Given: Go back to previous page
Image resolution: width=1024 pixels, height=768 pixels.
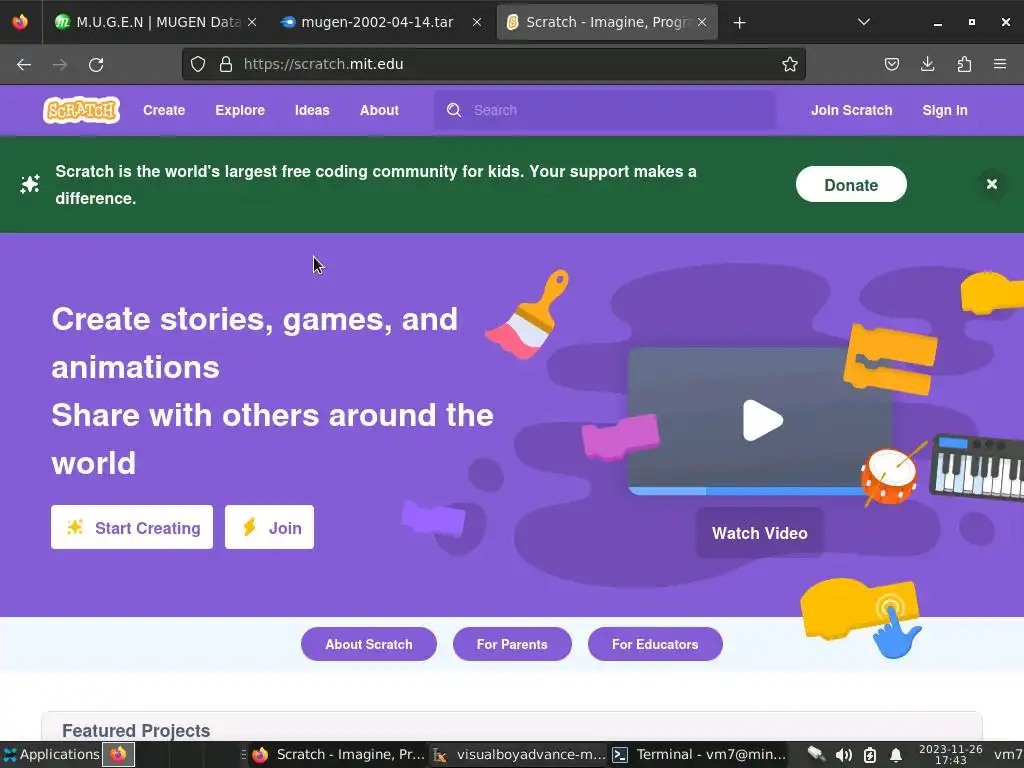Looking at the screenshot, I should [24, 64].
